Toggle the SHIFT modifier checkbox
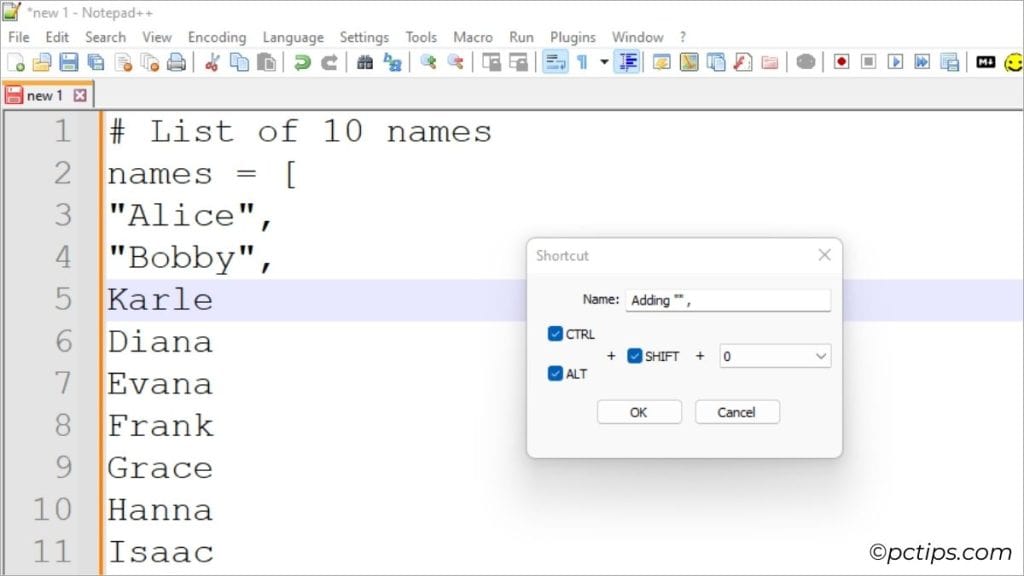Screen dimensions: 1024x576 (x=634, y=356)
